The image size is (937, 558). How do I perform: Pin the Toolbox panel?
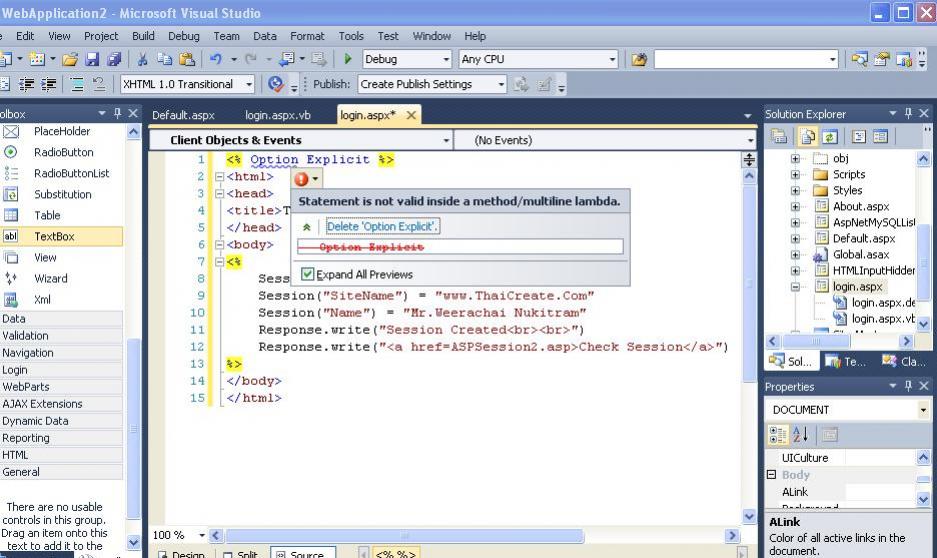117,113
